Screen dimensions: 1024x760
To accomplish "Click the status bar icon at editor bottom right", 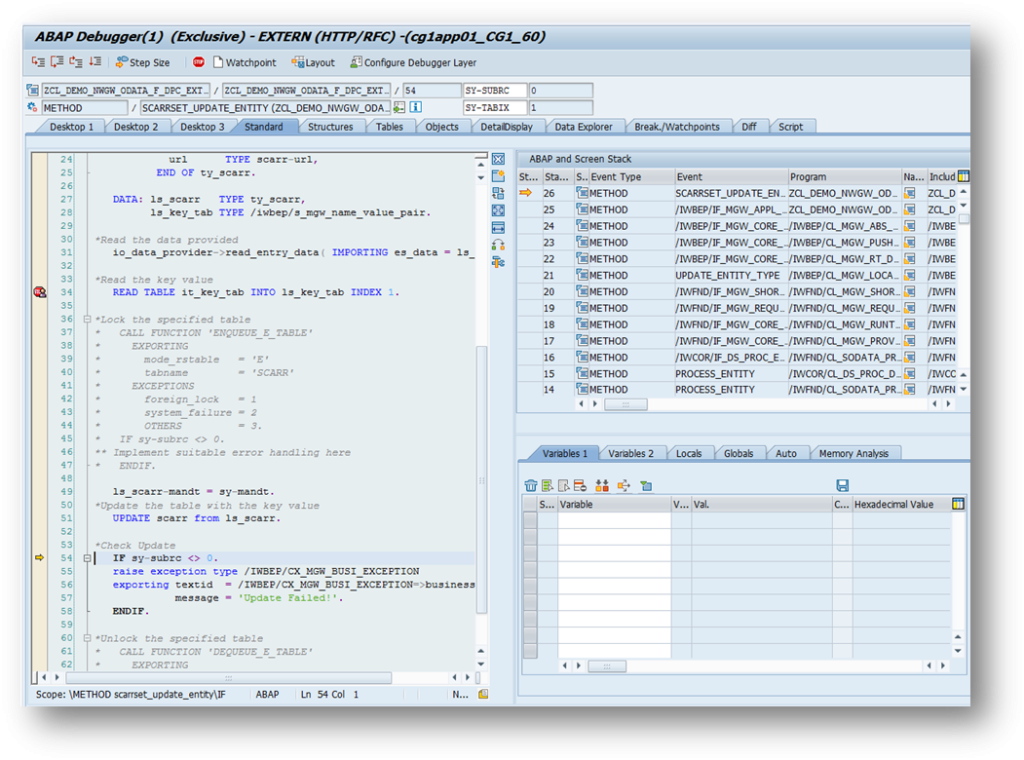I will 483,694.
